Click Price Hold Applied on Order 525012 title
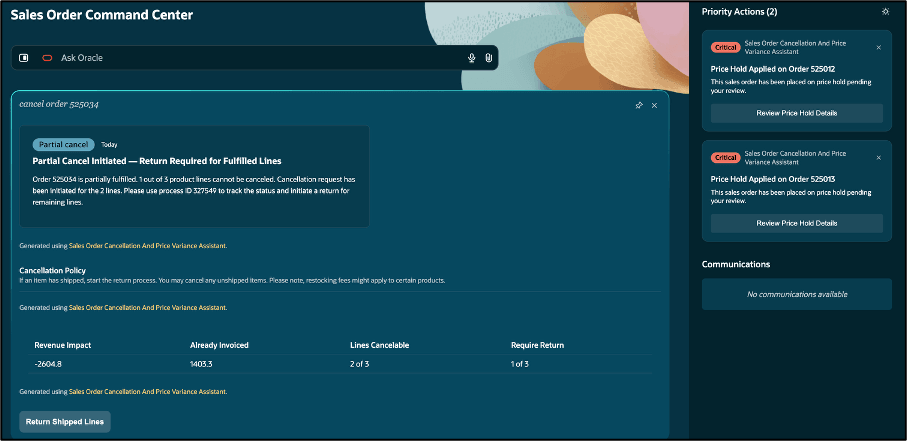 click(772, 69)
